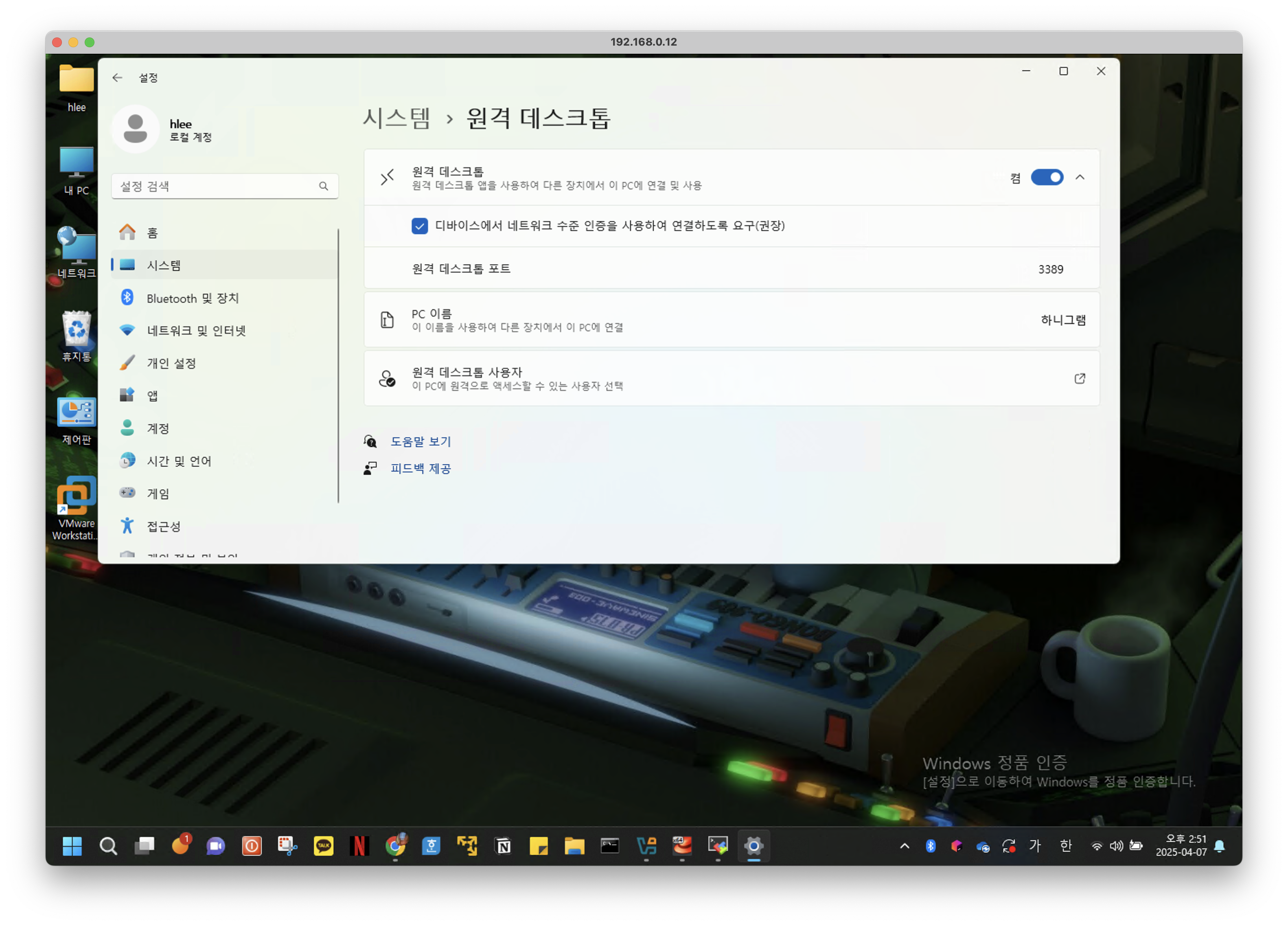Turn off the 원격 데스크톱 toggle
This screenshot has width=1288, height=926.
(1046, 177)
